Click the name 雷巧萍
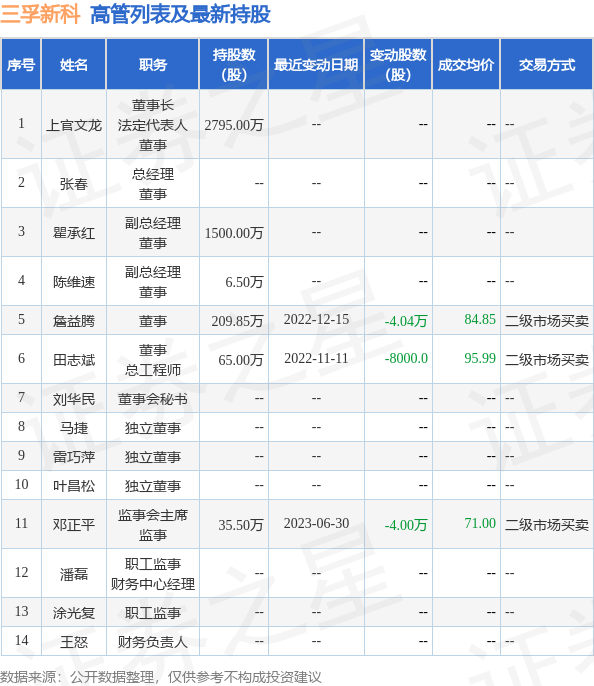This screenshot has width=594, height=686. pos(74,457)
